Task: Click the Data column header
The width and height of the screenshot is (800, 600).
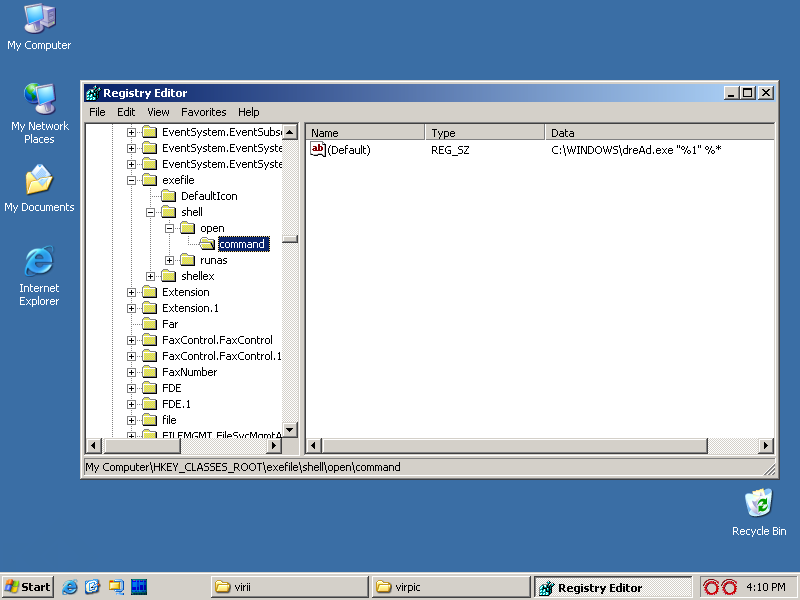Action: click(660, 133)
